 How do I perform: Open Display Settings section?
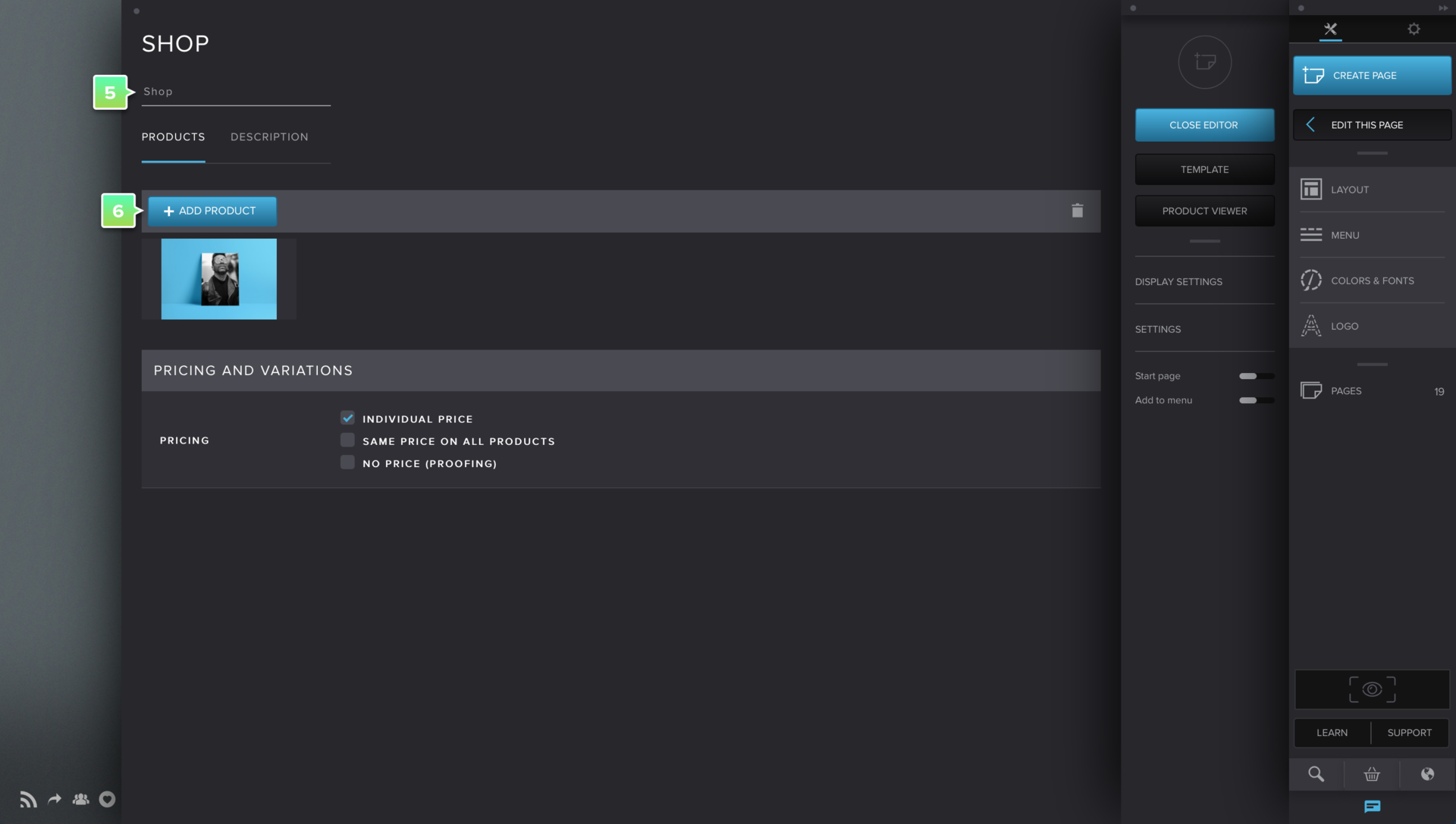click(x=1204, y=281)
